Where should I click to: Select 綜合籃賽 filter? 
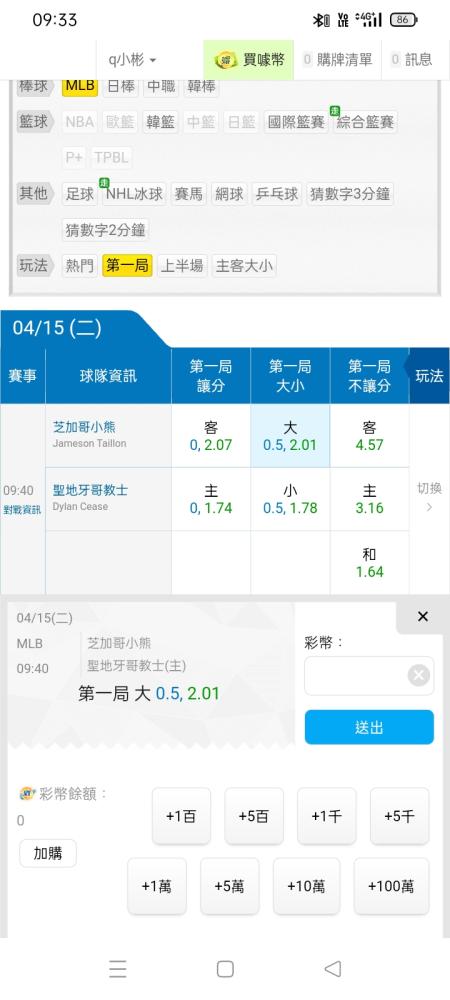point(364,122)
